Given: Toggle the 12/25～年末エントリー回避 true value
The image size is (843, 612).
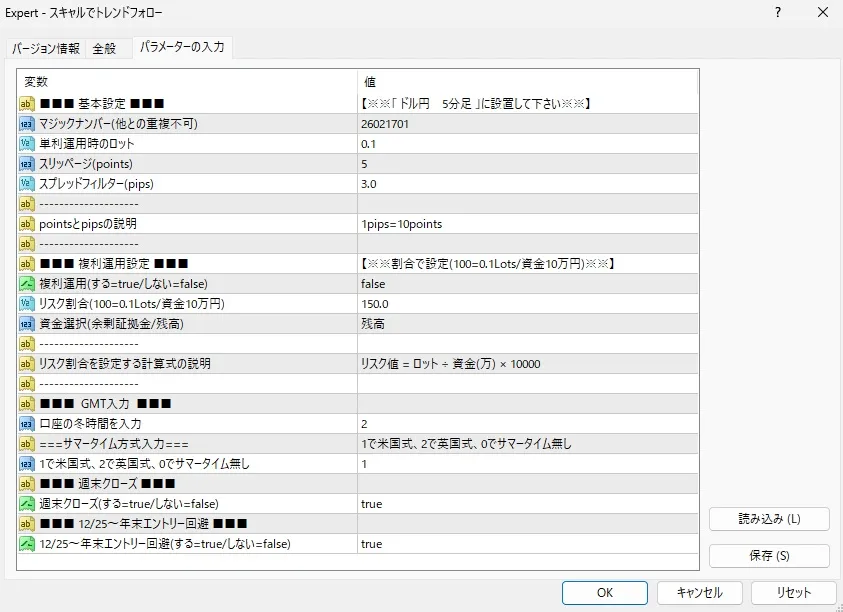Looking at the screenshot, I should tap(371, 544).
